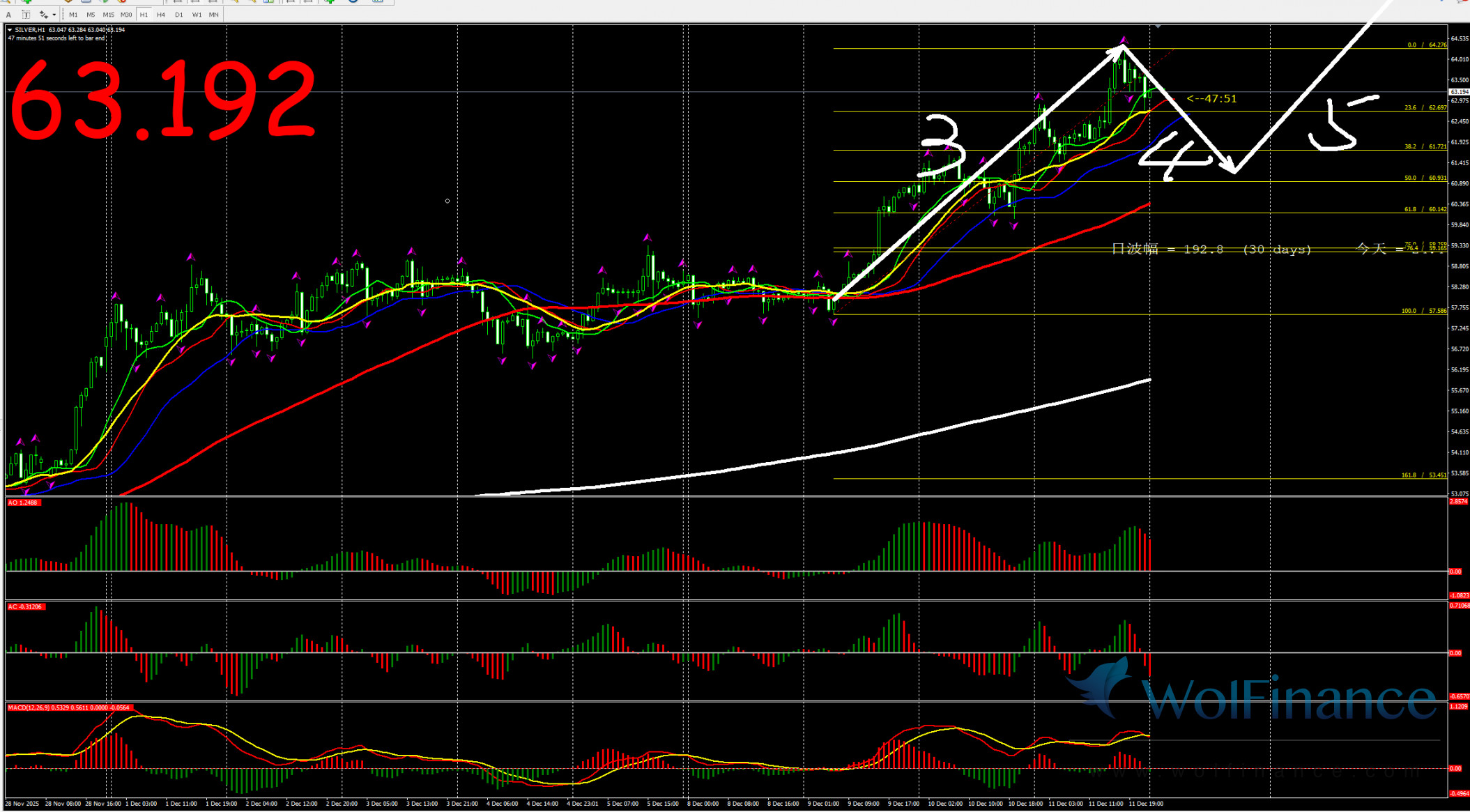Select the MN monthly timeframe
1470x812 pixels.
click(213, 15)
